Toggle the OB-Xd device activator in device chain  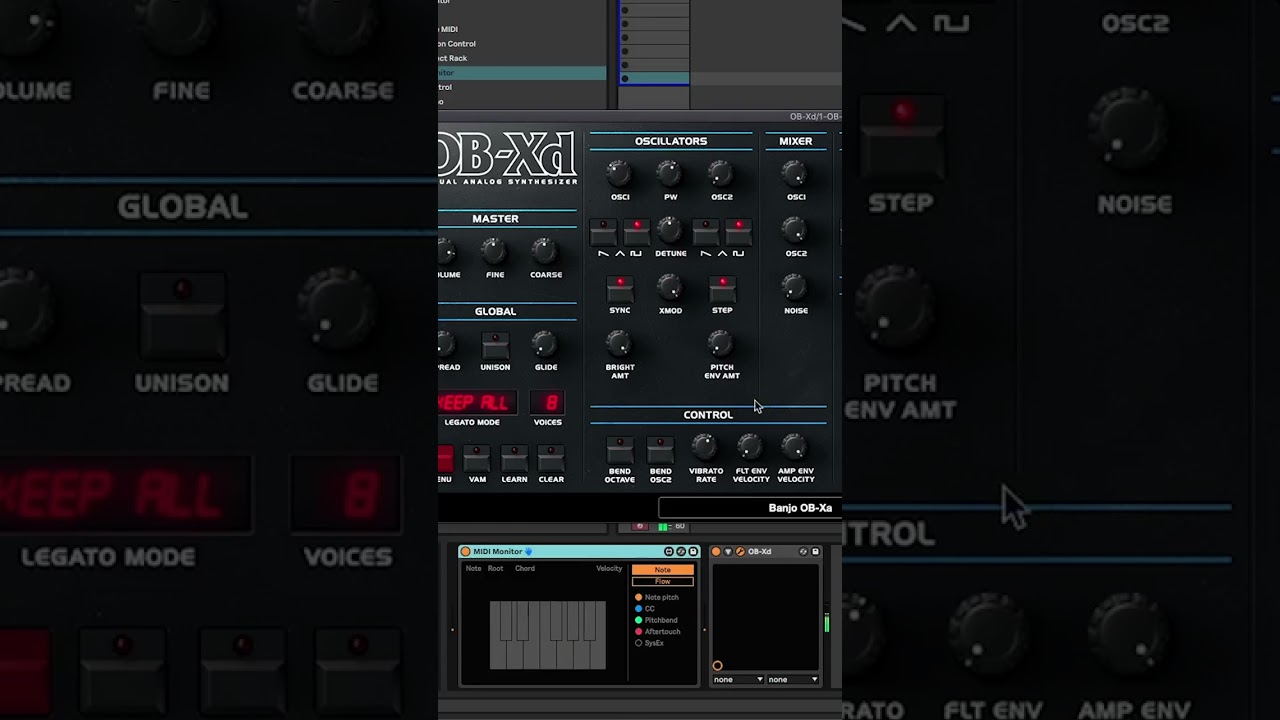[x=716, y=552]
